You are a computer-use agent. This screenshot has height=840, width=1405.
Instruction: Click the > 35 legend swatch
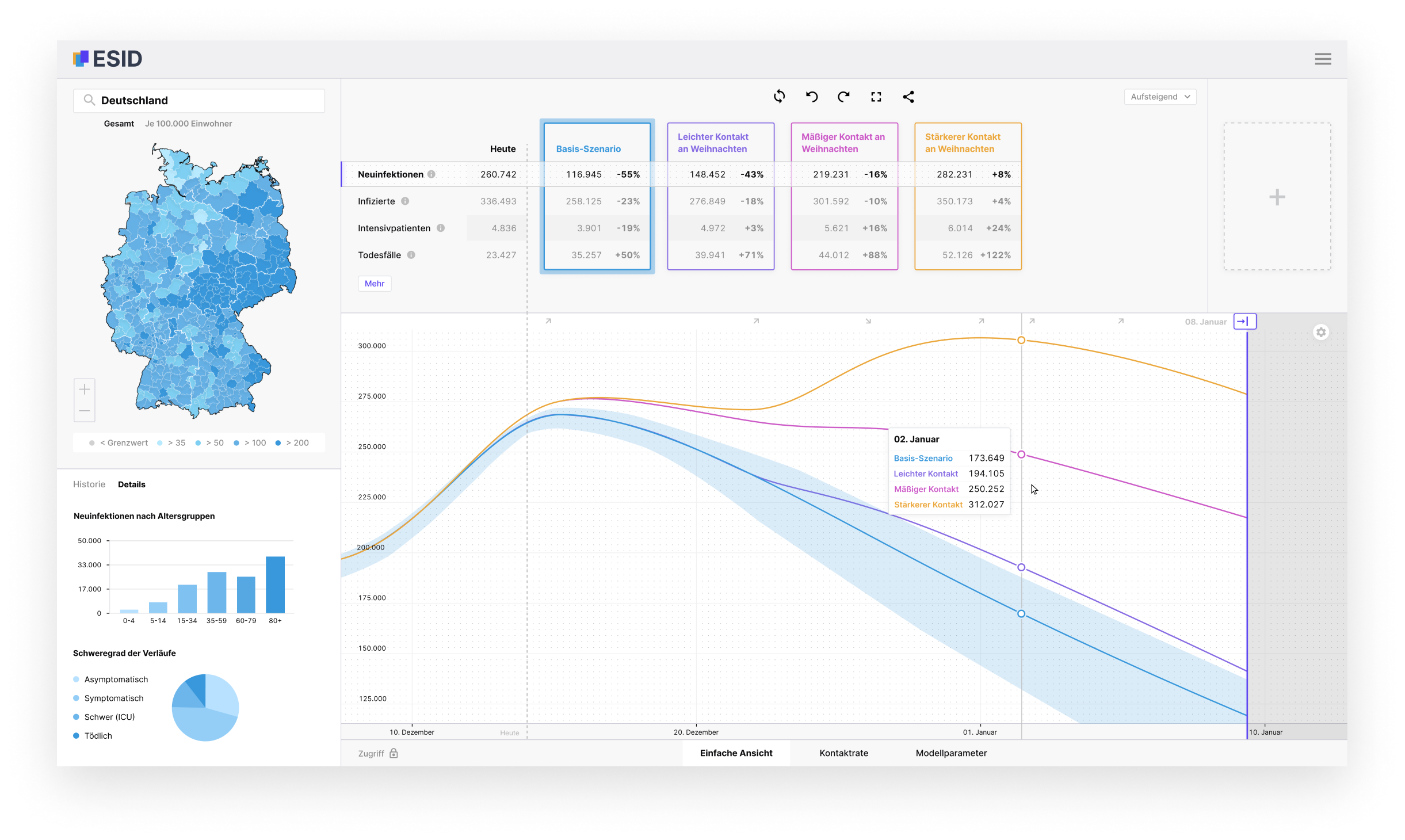click(159, 443)
